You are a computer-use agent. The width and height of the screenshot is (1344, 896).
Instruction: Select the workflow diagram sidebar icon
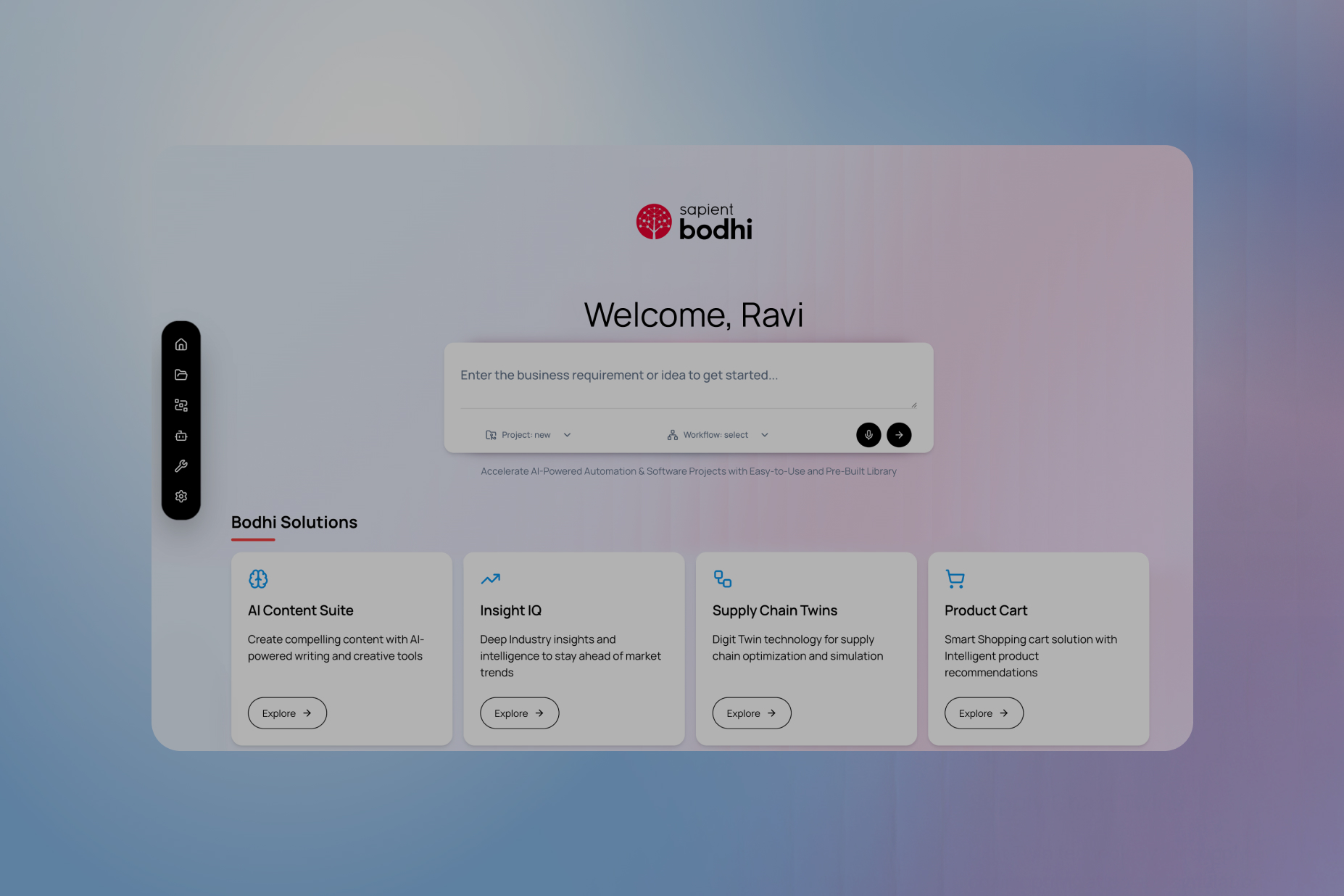coord(181,405)
